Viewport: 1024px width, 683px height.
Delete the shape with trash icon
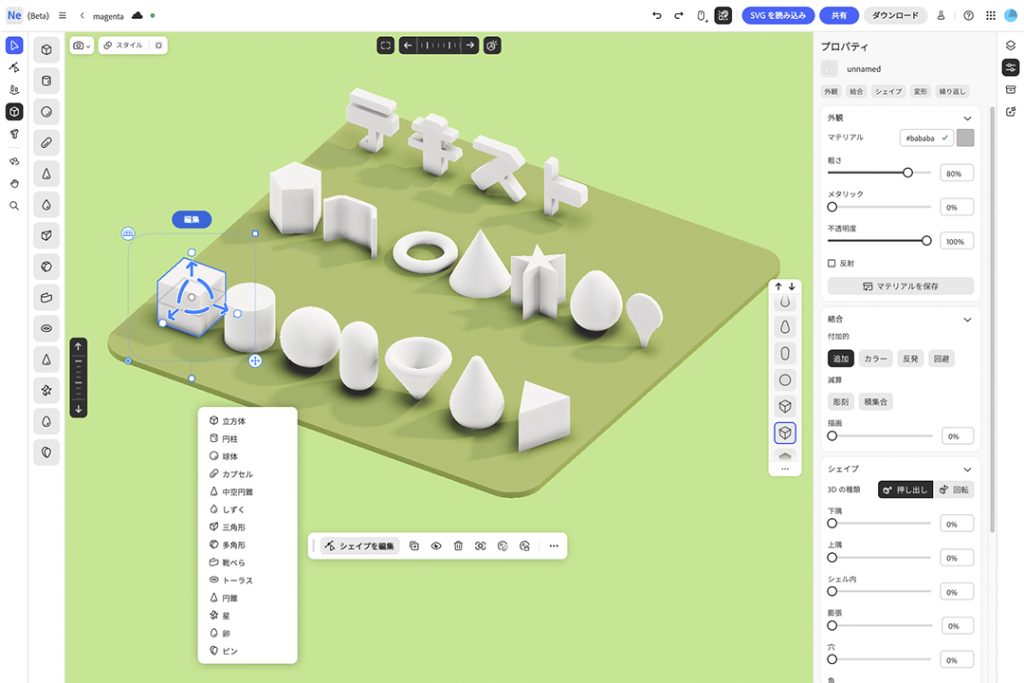click(x=458, y=546)
